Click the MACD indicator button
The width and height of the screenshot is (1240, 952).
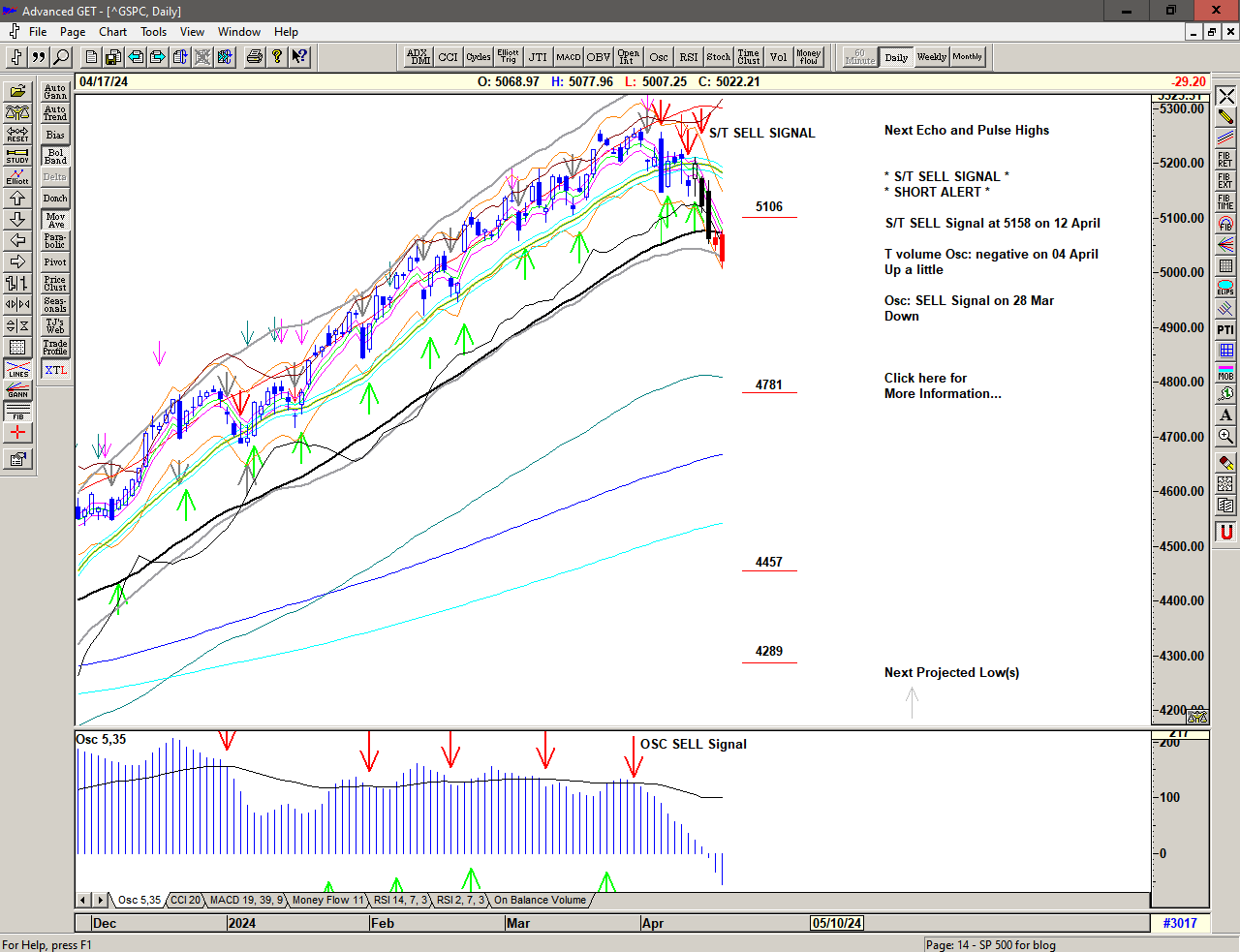pos(569,57)
